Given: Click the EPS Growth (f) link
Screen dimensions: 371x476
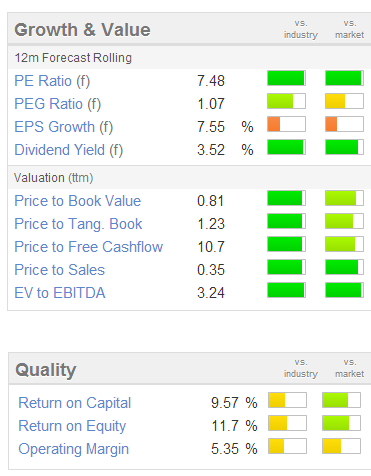Looking at the screenshot, I should pyautogui.click(x=63, y=127).
